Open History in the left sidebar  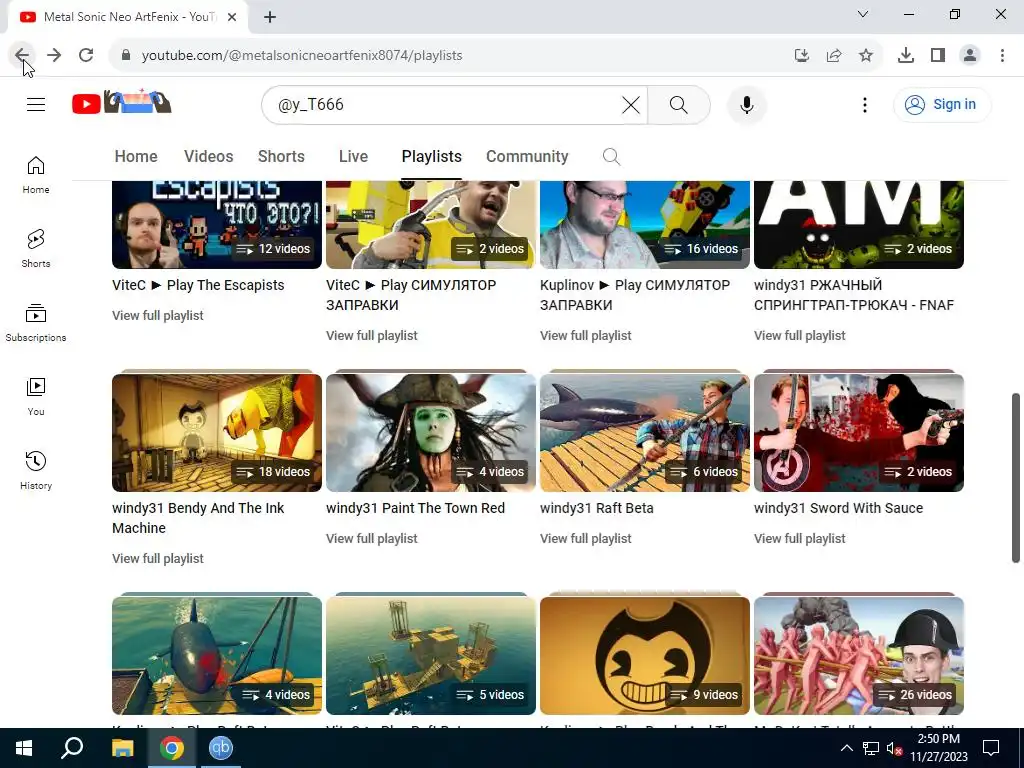coord(36,470)
